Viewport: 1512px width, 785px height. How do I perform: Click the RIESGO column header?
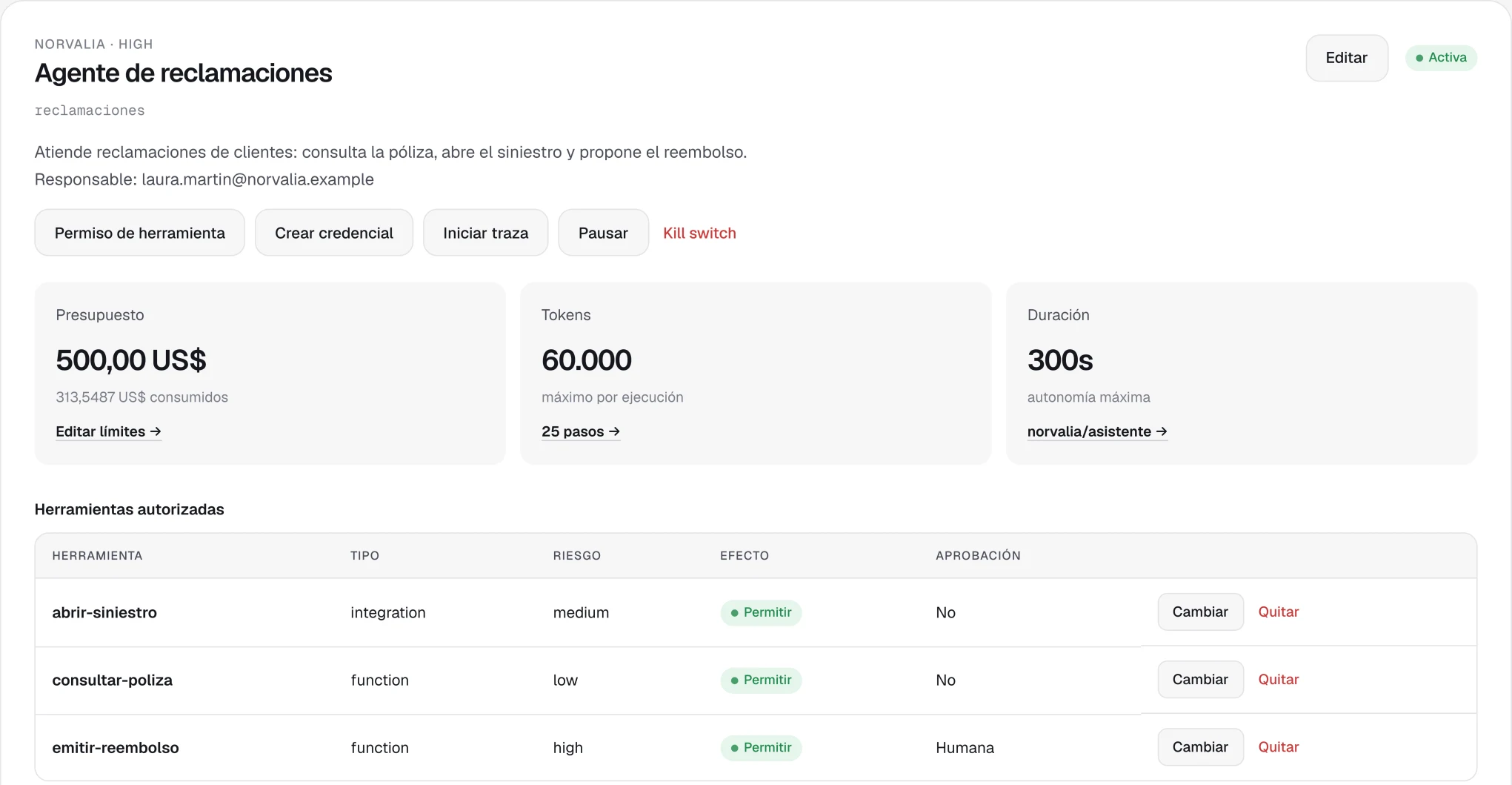[x=577, y=555]
